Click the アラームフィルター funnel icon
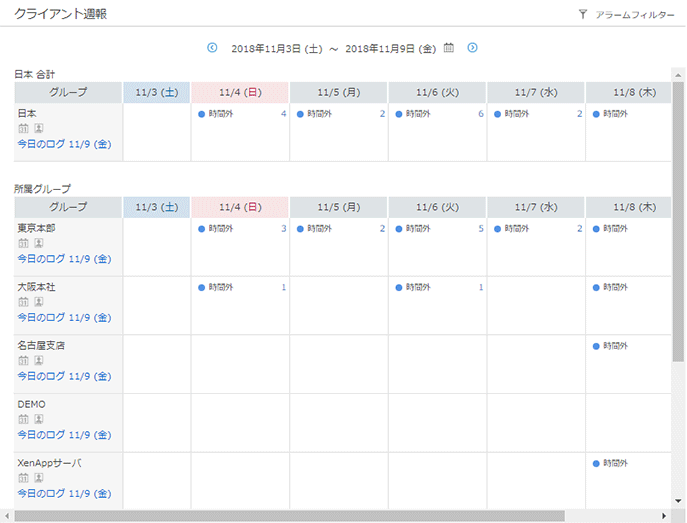687x523 pixels. pyautogui.click(x=583, y=15)
